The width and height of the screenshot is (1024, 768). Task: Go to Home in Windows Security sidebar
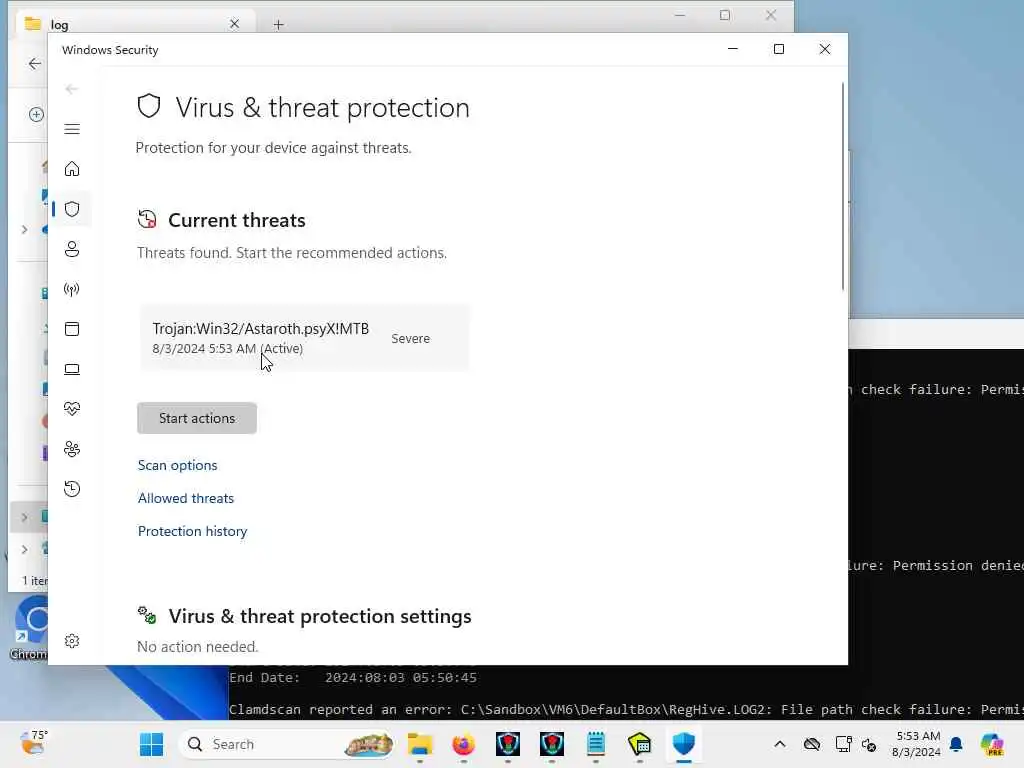point(72,169)
